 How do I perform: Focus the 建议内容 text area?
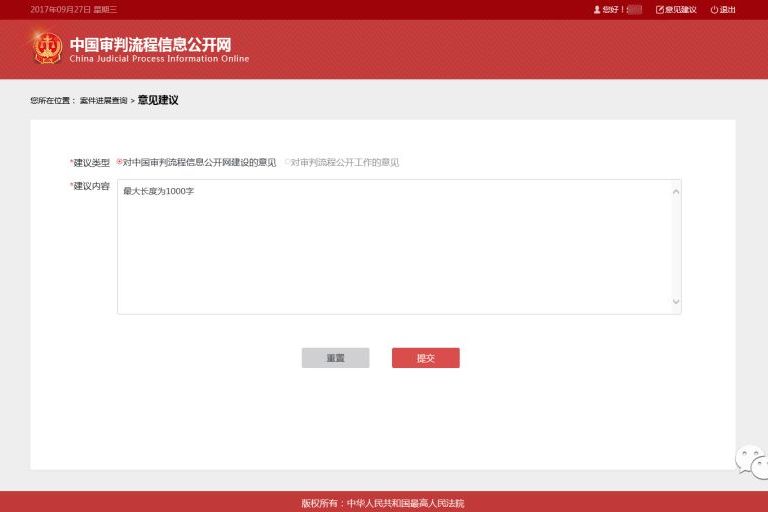click(x=395, y=247)
